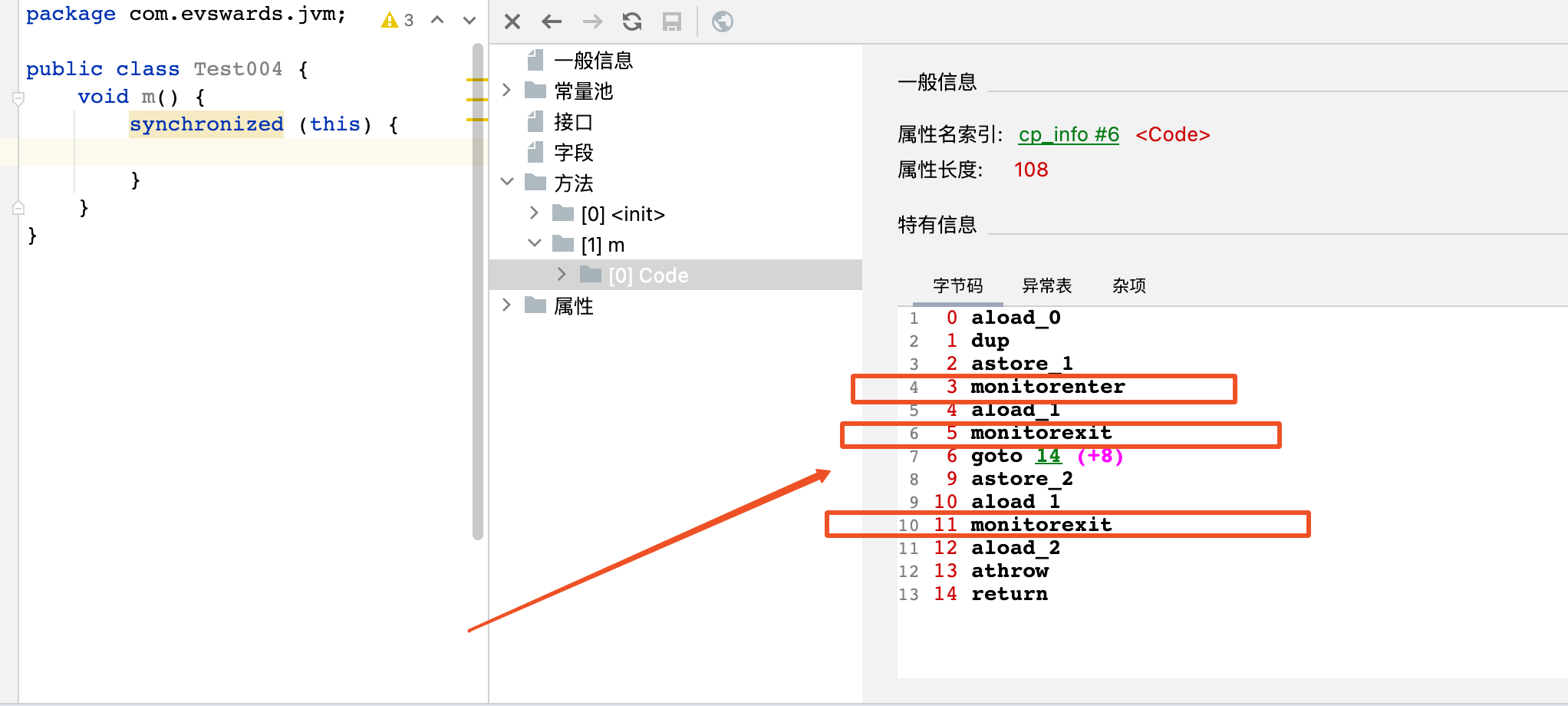Reload the class file with refresh icon
Image resolution: width=1568 pixels, height=706 pixels.
(x=632, y=21)
